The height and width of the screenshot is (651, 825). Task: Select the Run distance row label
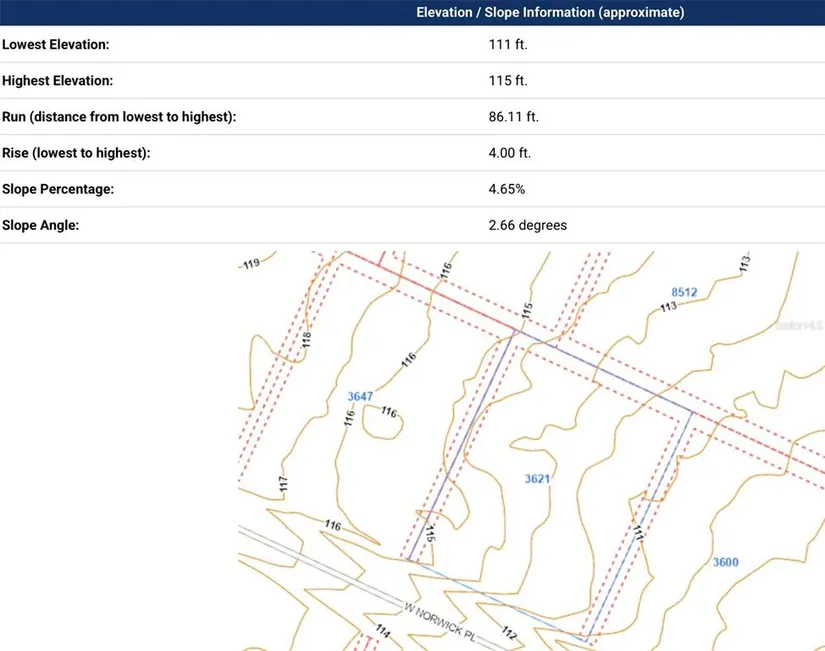point(119,117)
